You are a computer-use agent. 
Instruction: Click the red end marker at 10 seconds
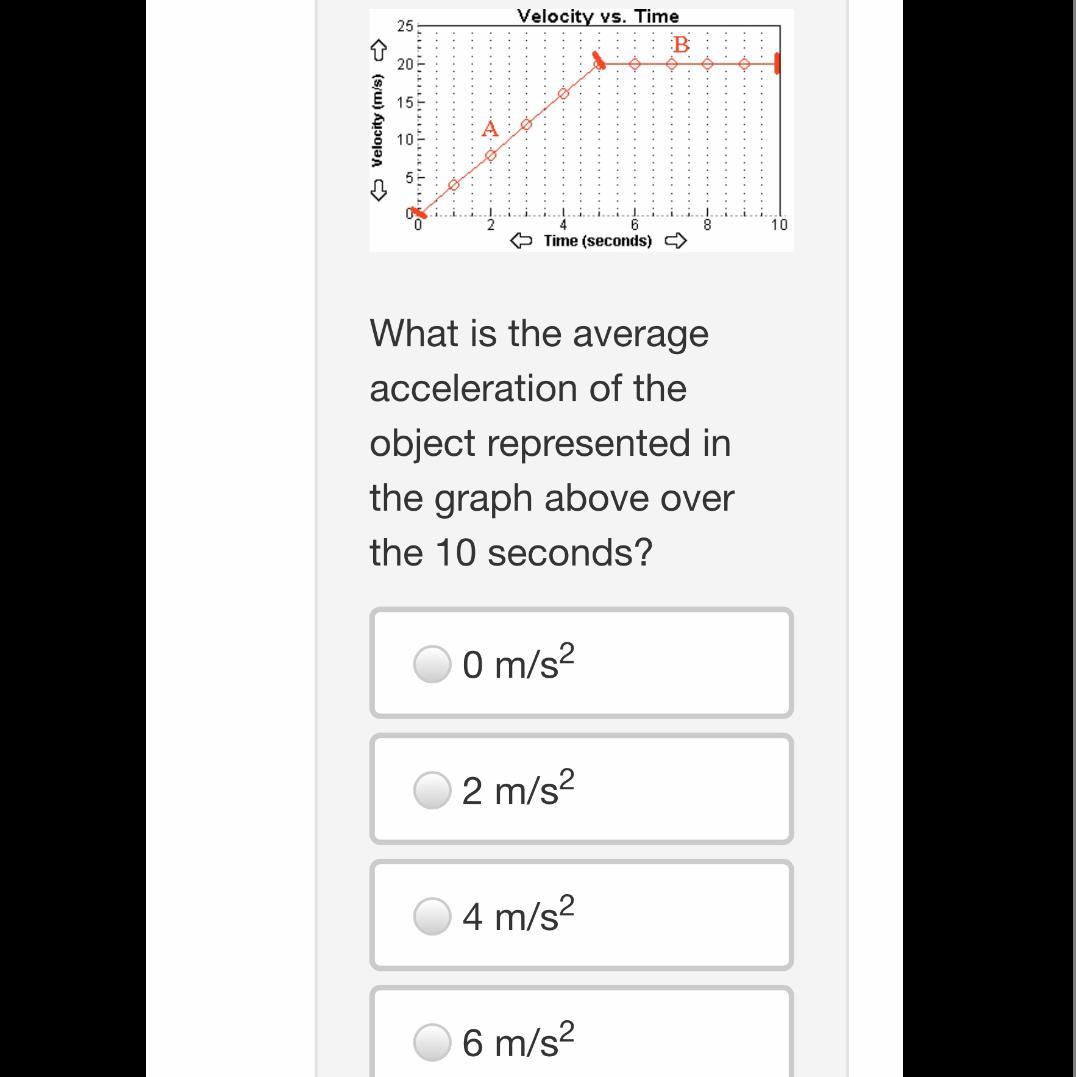[x=777, y=65]
